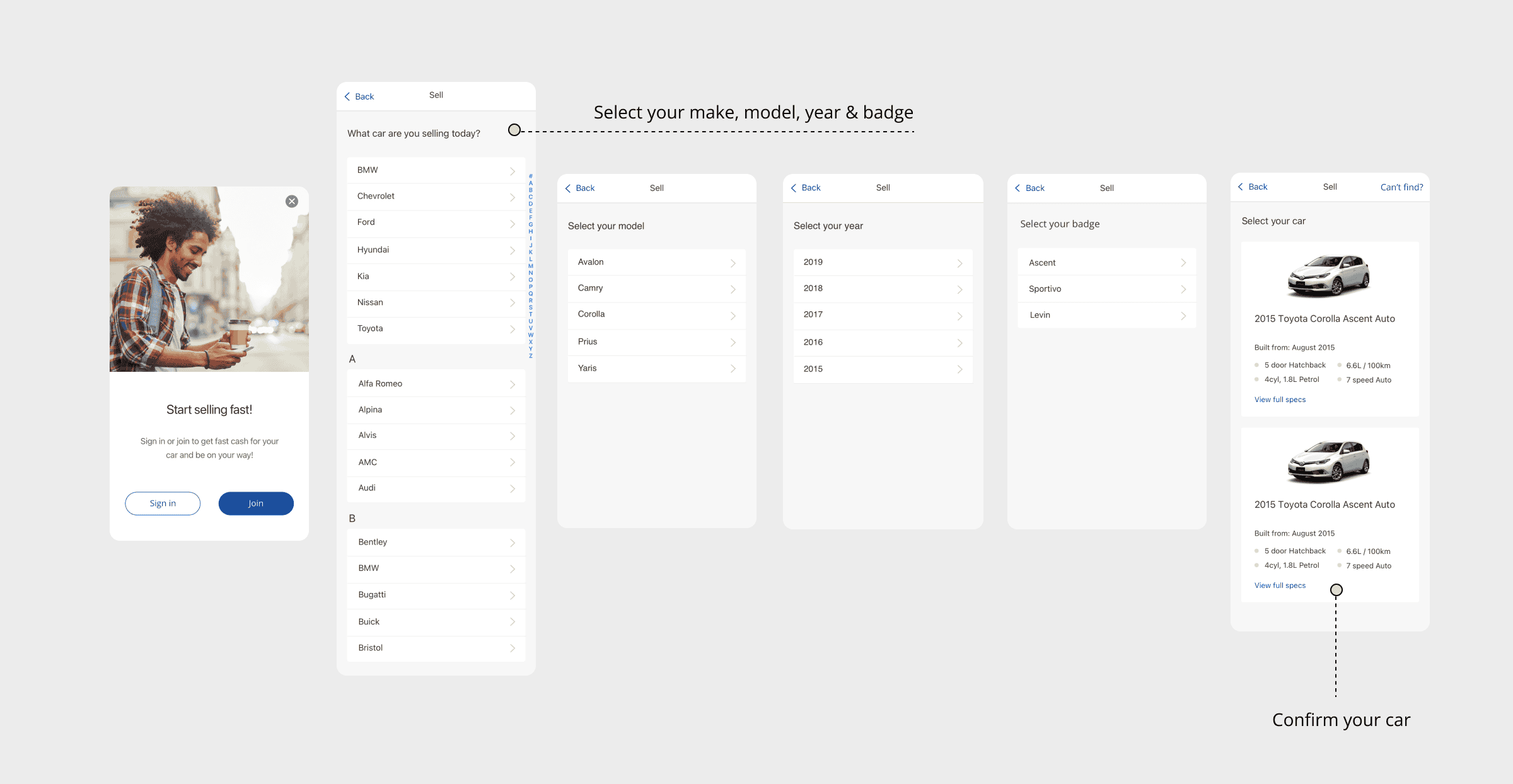Jump to letter M in alphabet index

531,266
